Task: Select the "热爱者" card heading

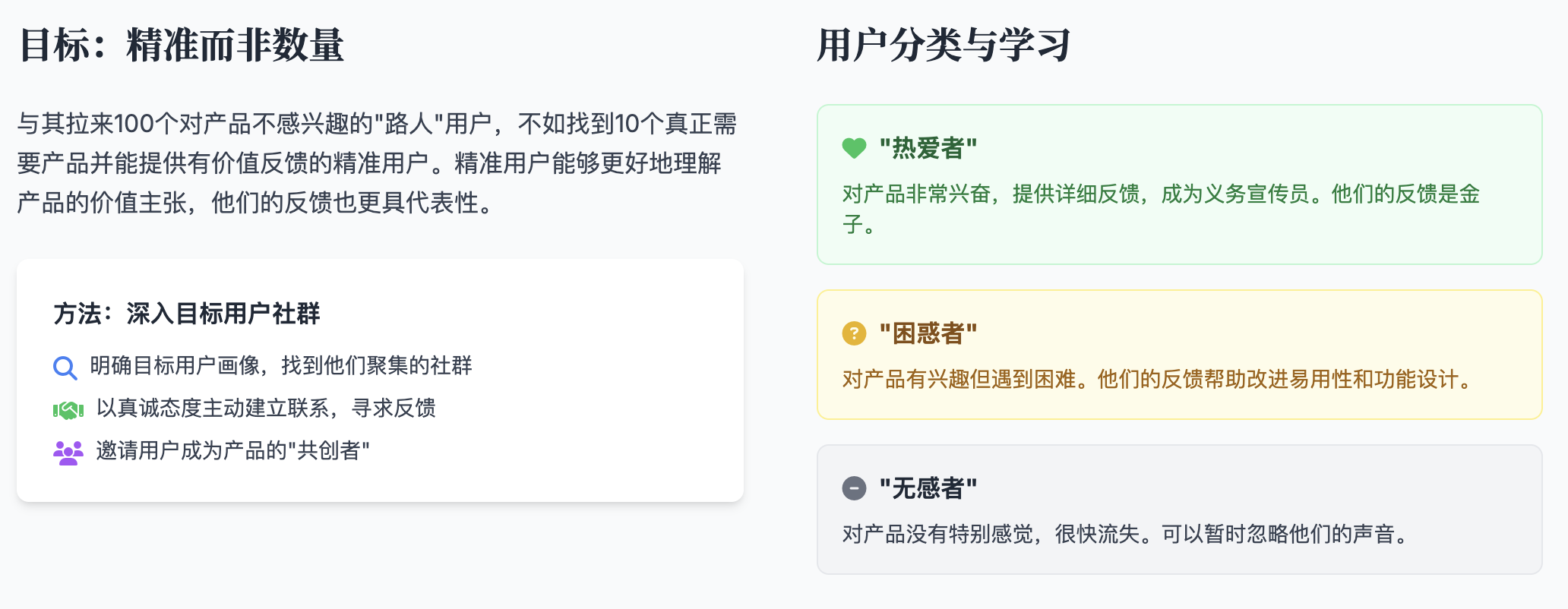Action: pos(928,148)
